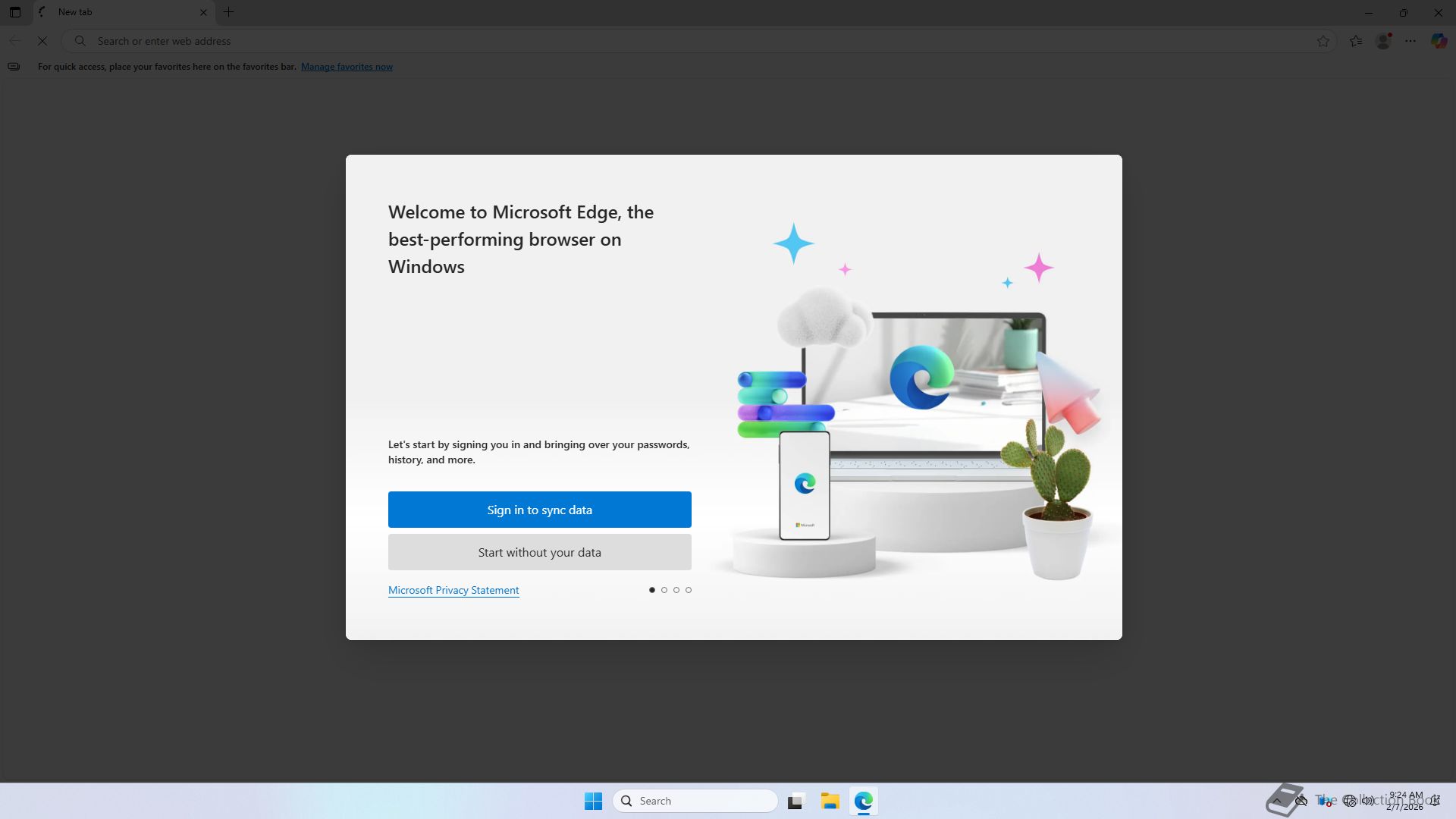Expand the hidden system tray icons chevron
1456x819 pixels.
[1277, 801]
